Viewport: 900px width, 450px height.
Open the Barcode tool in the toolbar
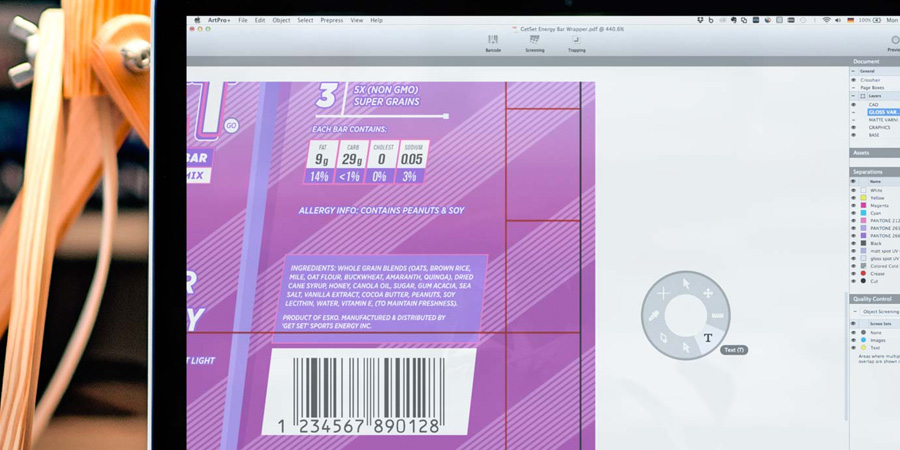coord(493,44)
